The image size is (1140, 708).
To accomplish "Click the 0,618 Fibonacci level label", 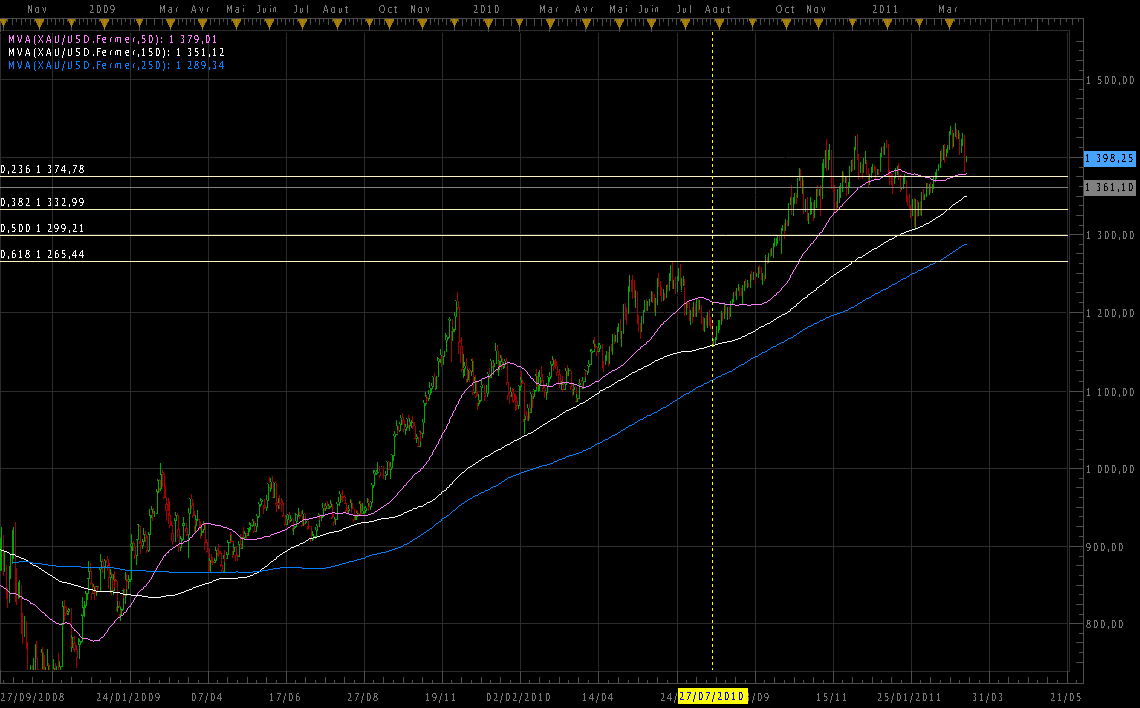I will point(43,254).
